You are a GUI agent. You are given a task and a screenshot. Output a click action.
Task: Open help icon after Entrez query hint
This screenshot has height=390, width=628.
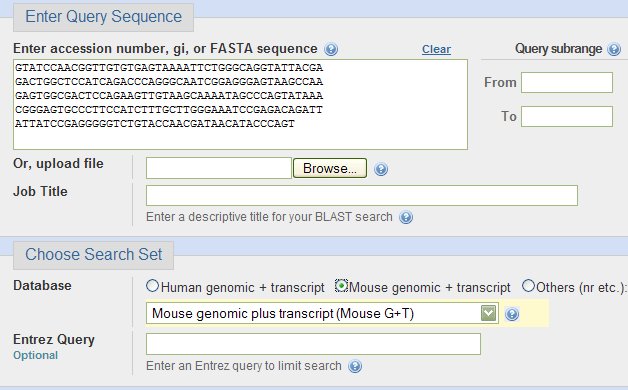coord(355,366)
